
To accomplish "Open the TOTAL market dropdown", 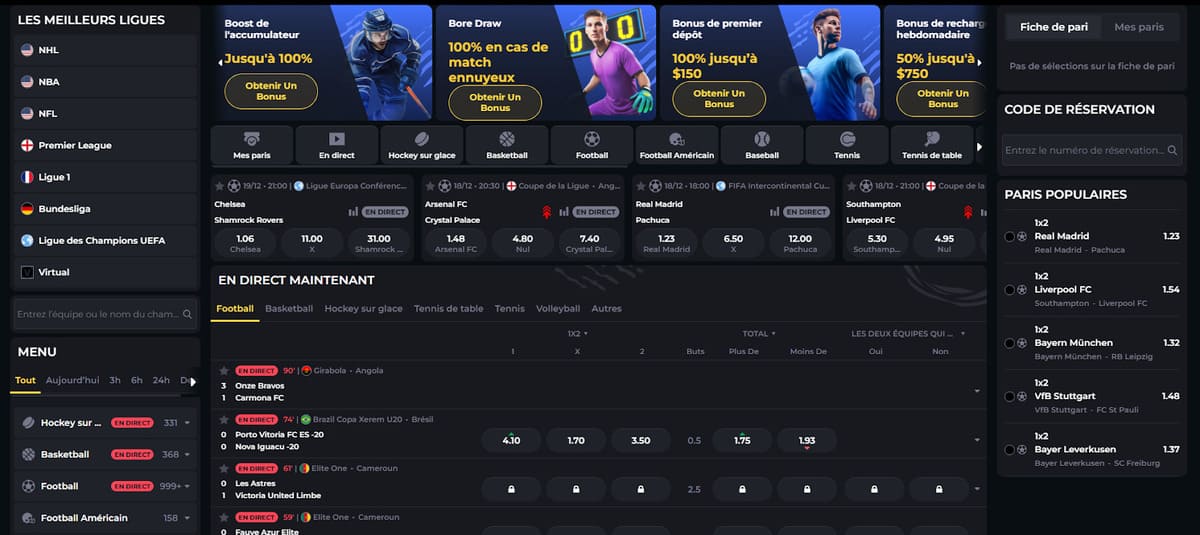I will 760,333.
